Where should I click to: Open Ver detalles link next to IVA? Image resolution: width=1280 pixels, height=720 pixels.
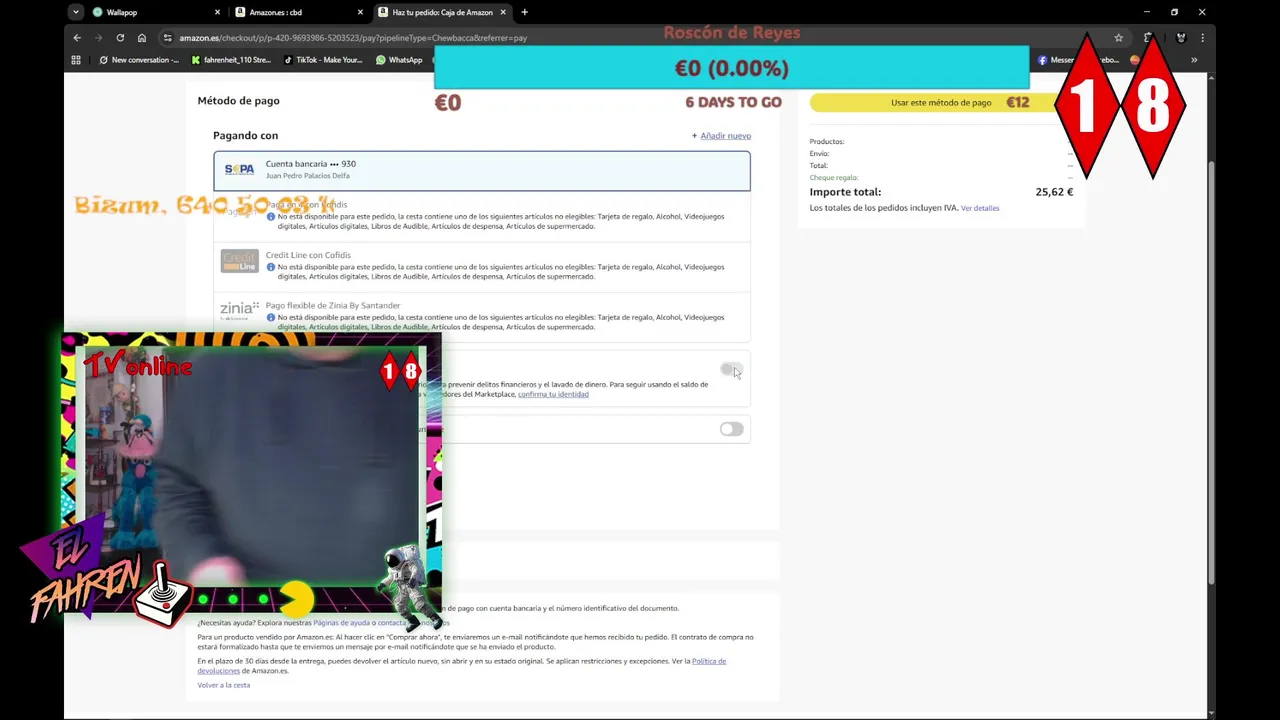980,208
